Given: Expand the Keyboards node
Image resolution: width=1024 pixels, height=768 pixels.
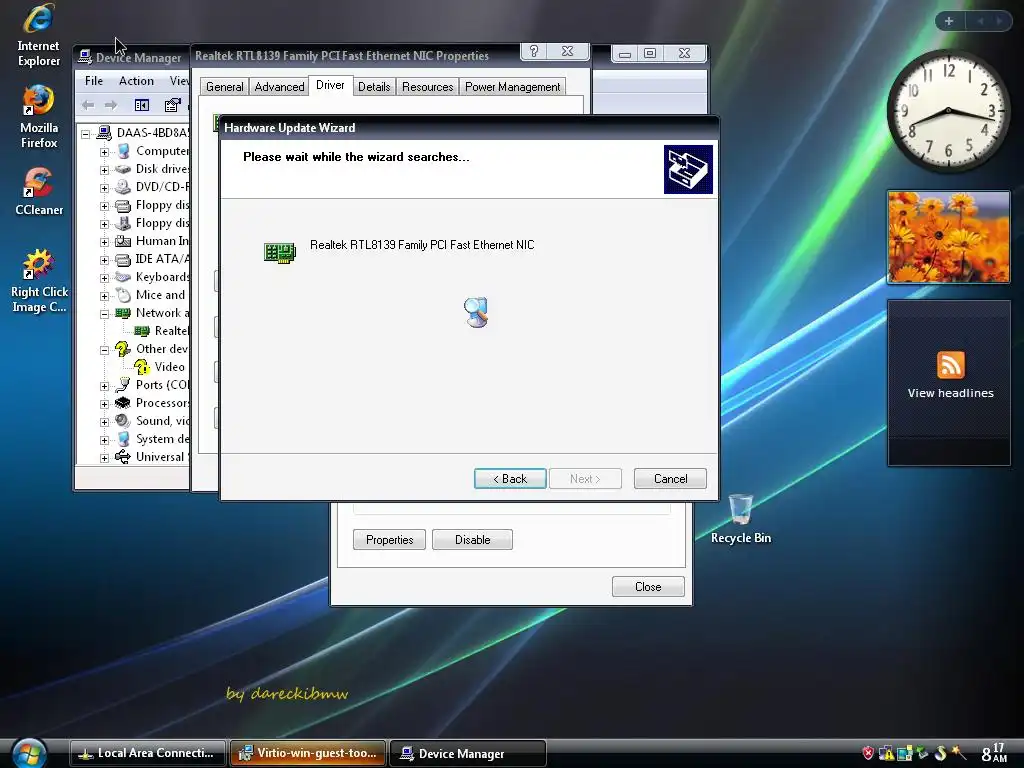Looking at the screenshot, I should point(104,278).
